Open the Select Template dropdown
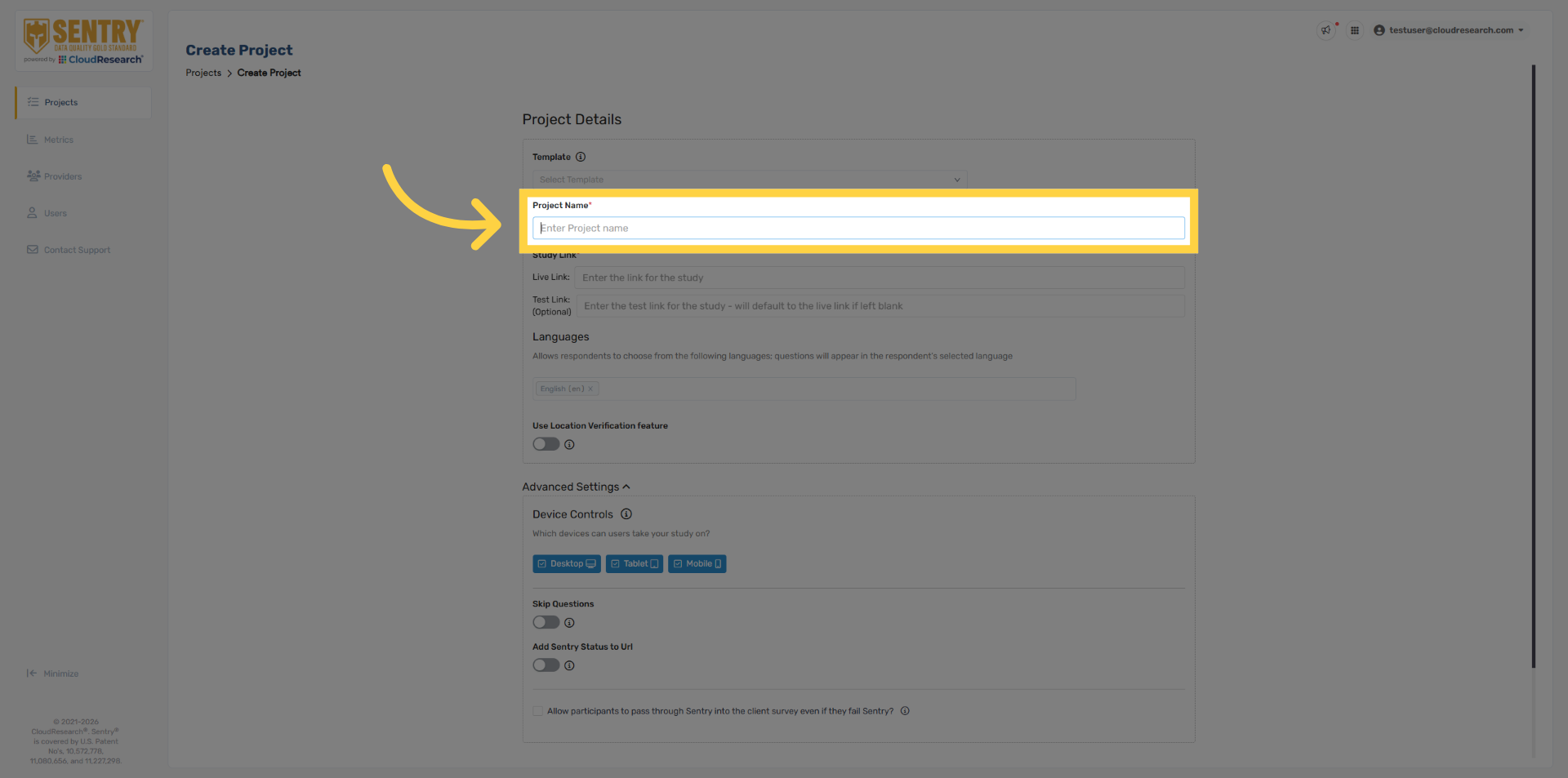Screen dimensions: 1568x778 (x=748, y=179)
